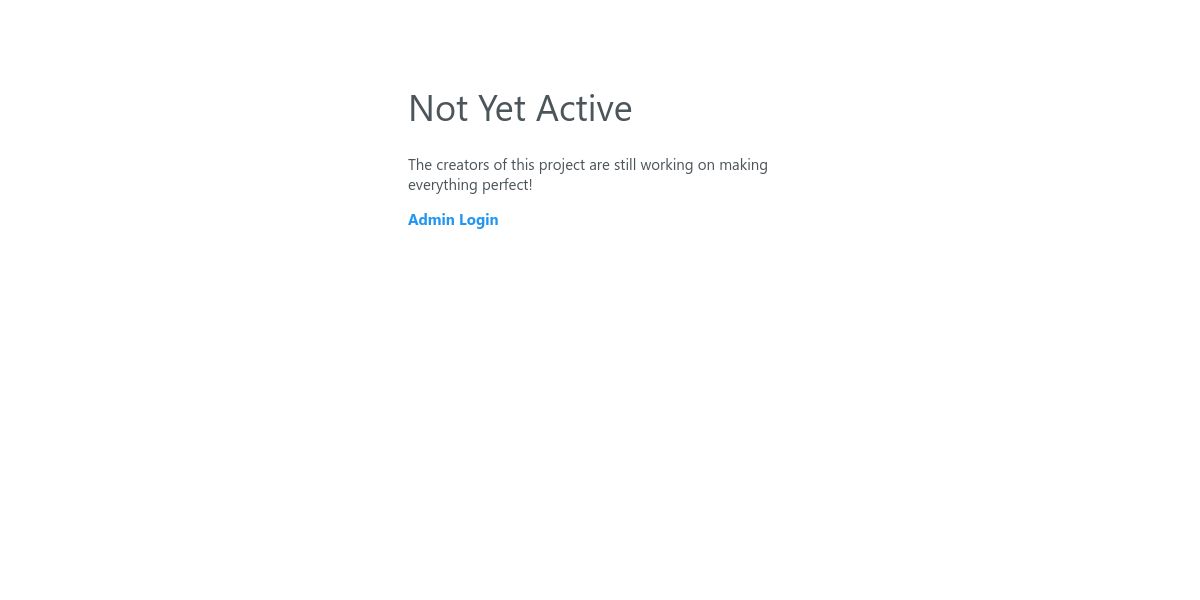The width and height of the screenshot is (1200, 600).
Task: Click the word 'The' starting the paragraph
Action: click(x=420, y=165)
